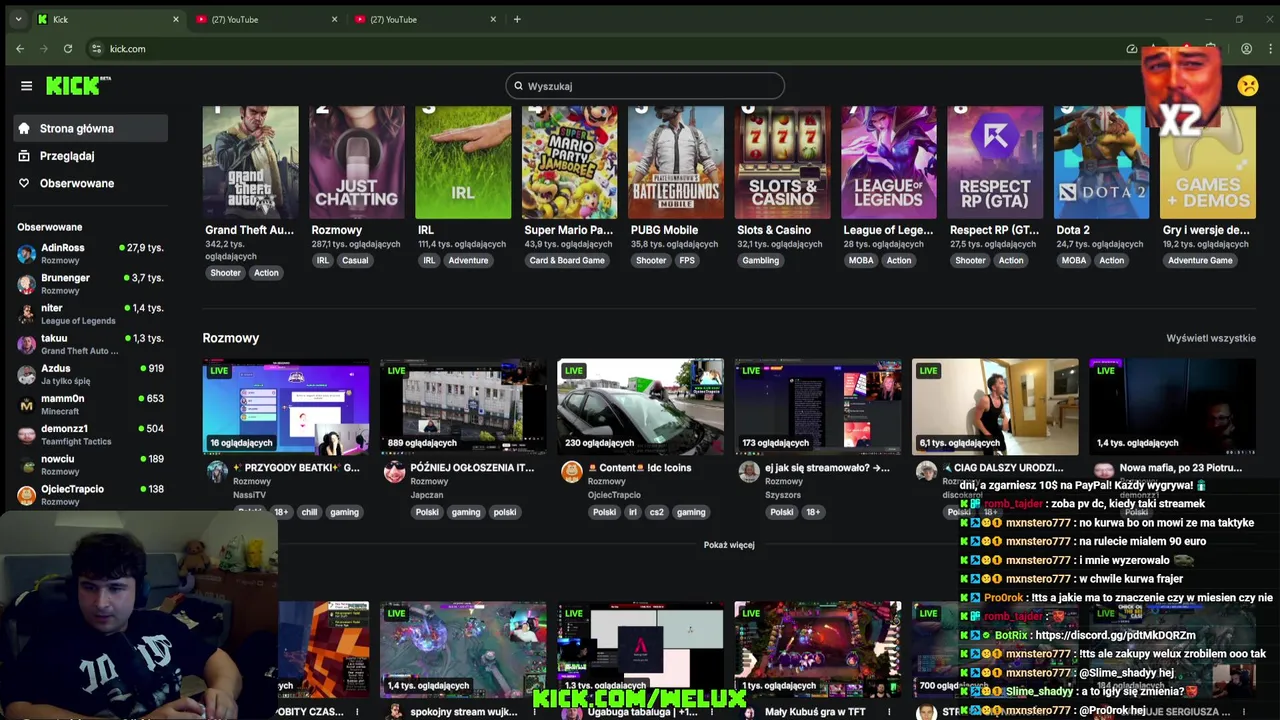Image resolution: width=1280 pixels, height=720 pixels.
Task: Open PUBG Mobile category card
Action: pos(675,162)
